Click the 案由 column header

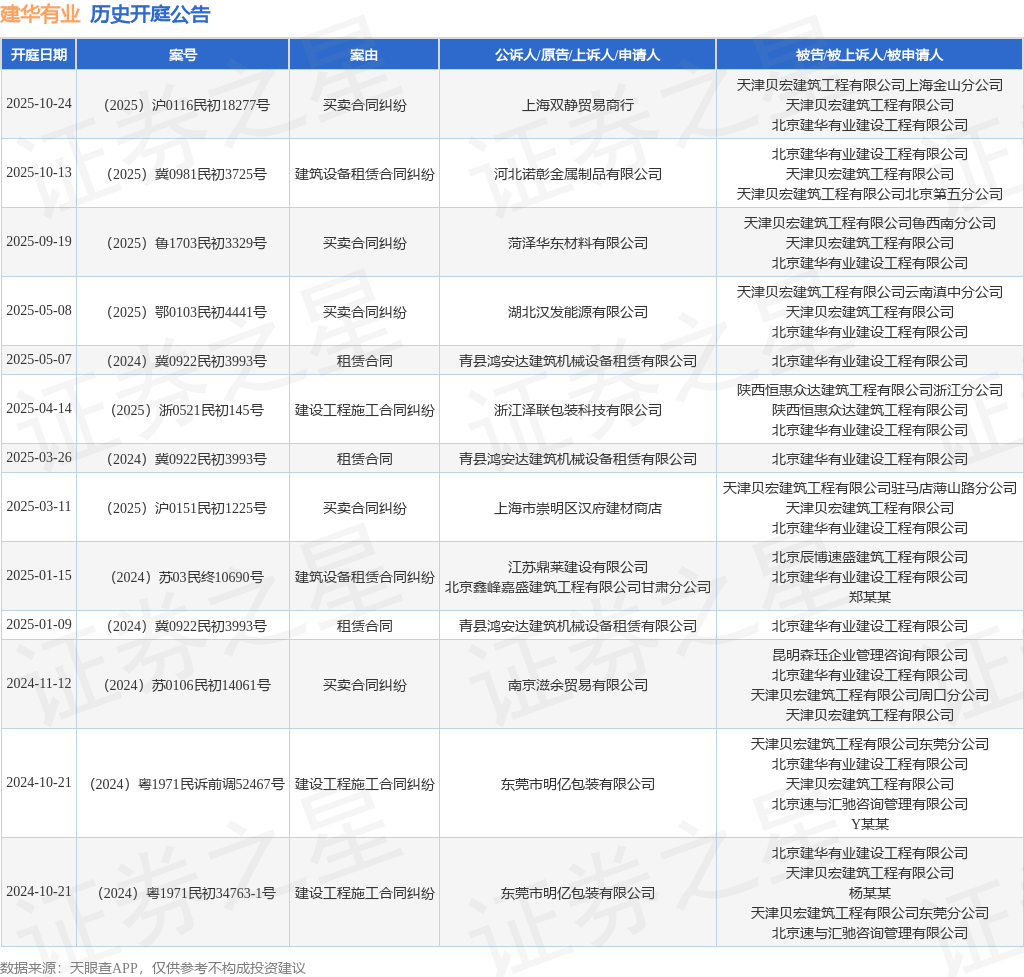(x=364, y=55)
